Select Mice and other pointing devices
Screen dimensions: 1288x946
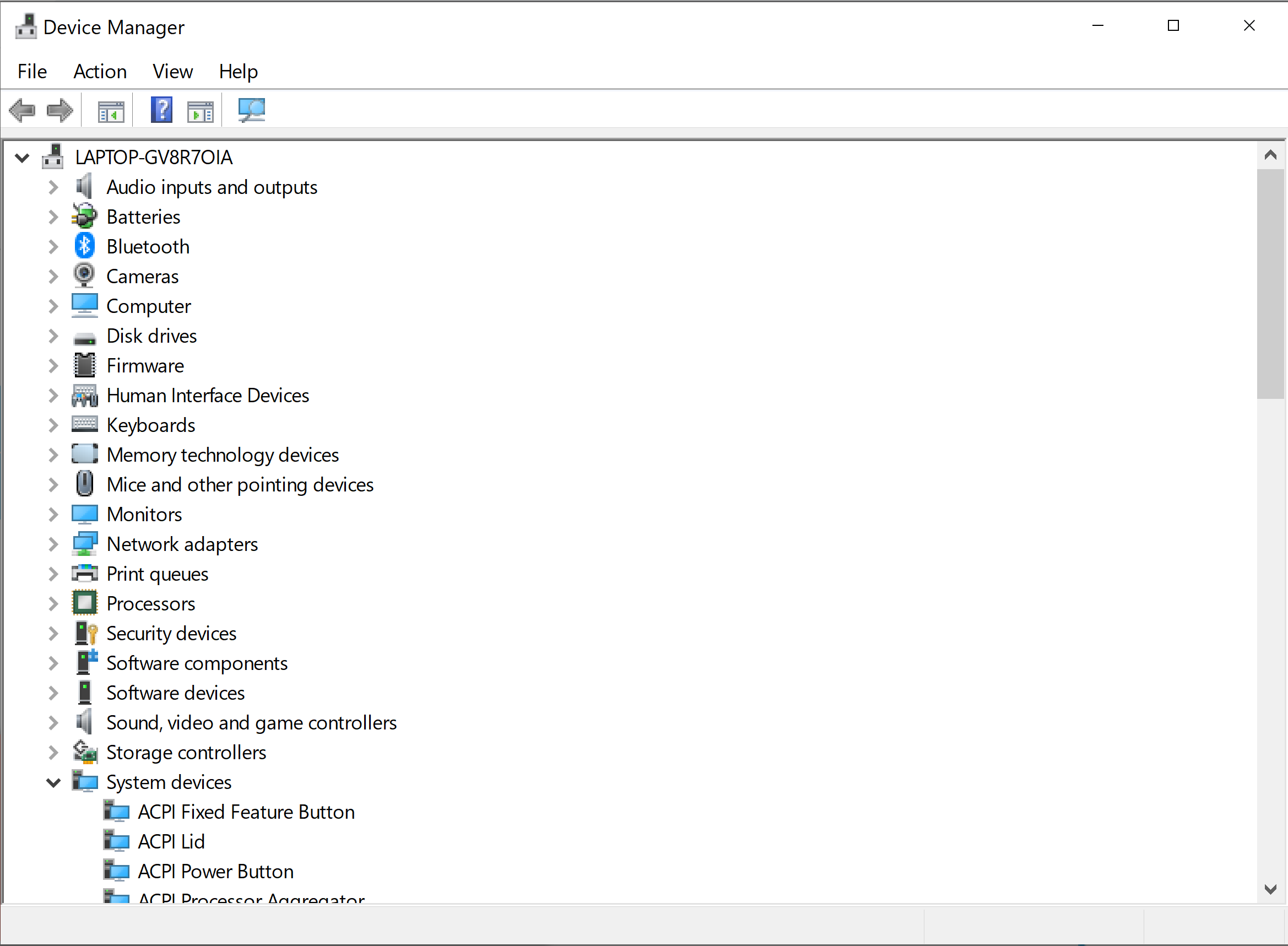240,485
